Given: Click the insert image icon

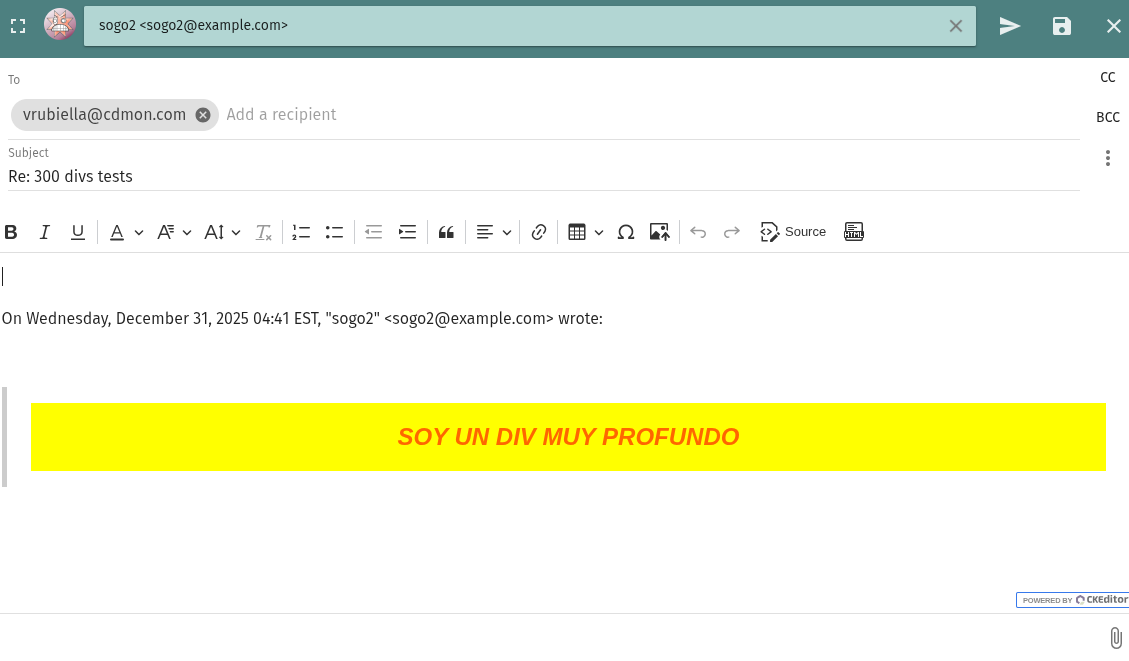Looking at the screenshot, I should pyautogui.click(x=659, y=232).
